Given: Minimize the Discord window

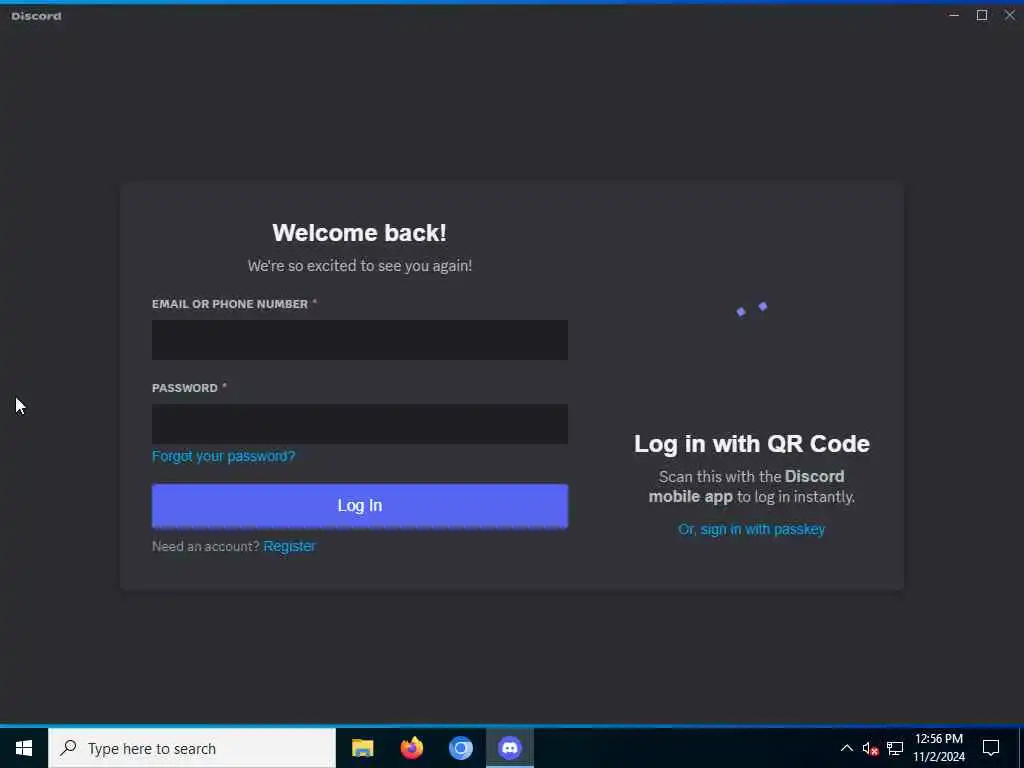Looking at the screenshot, I should [x=954, y=15].
